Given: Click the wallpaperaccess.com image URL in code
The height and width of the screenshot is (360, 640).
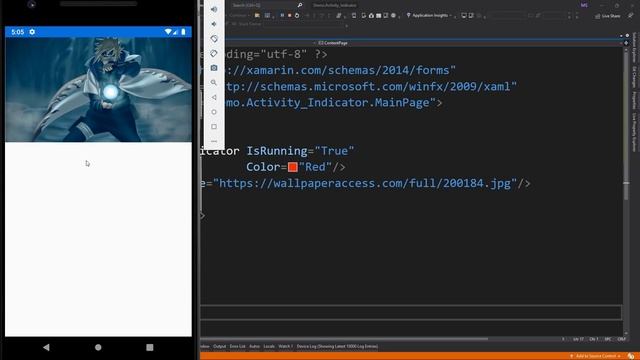Looking at the screenshot, I should click(364, 183).
